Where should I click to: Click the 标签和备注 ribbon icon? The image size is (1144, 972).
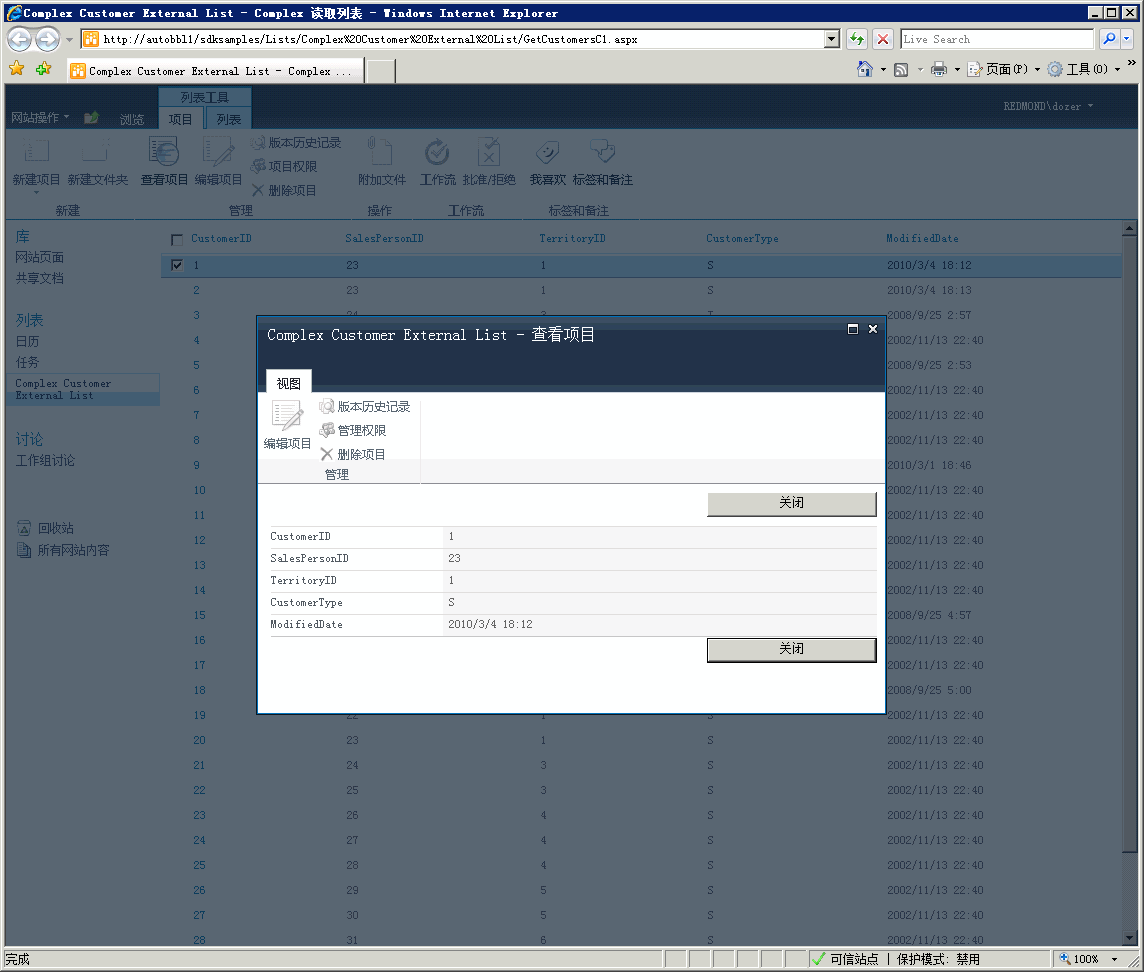point(603,152)
